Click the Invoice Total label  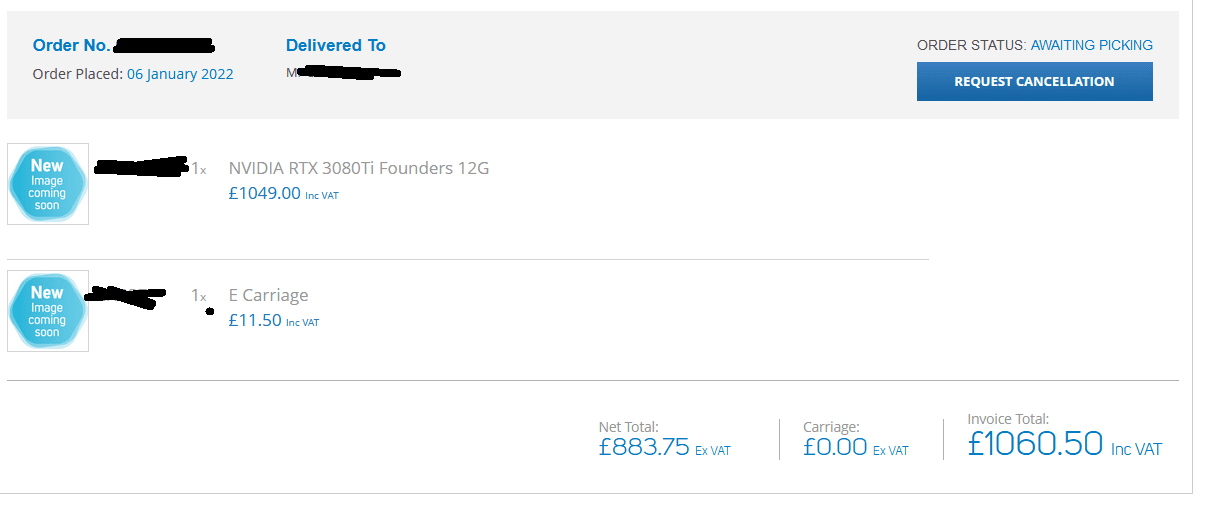point(1008,419)
